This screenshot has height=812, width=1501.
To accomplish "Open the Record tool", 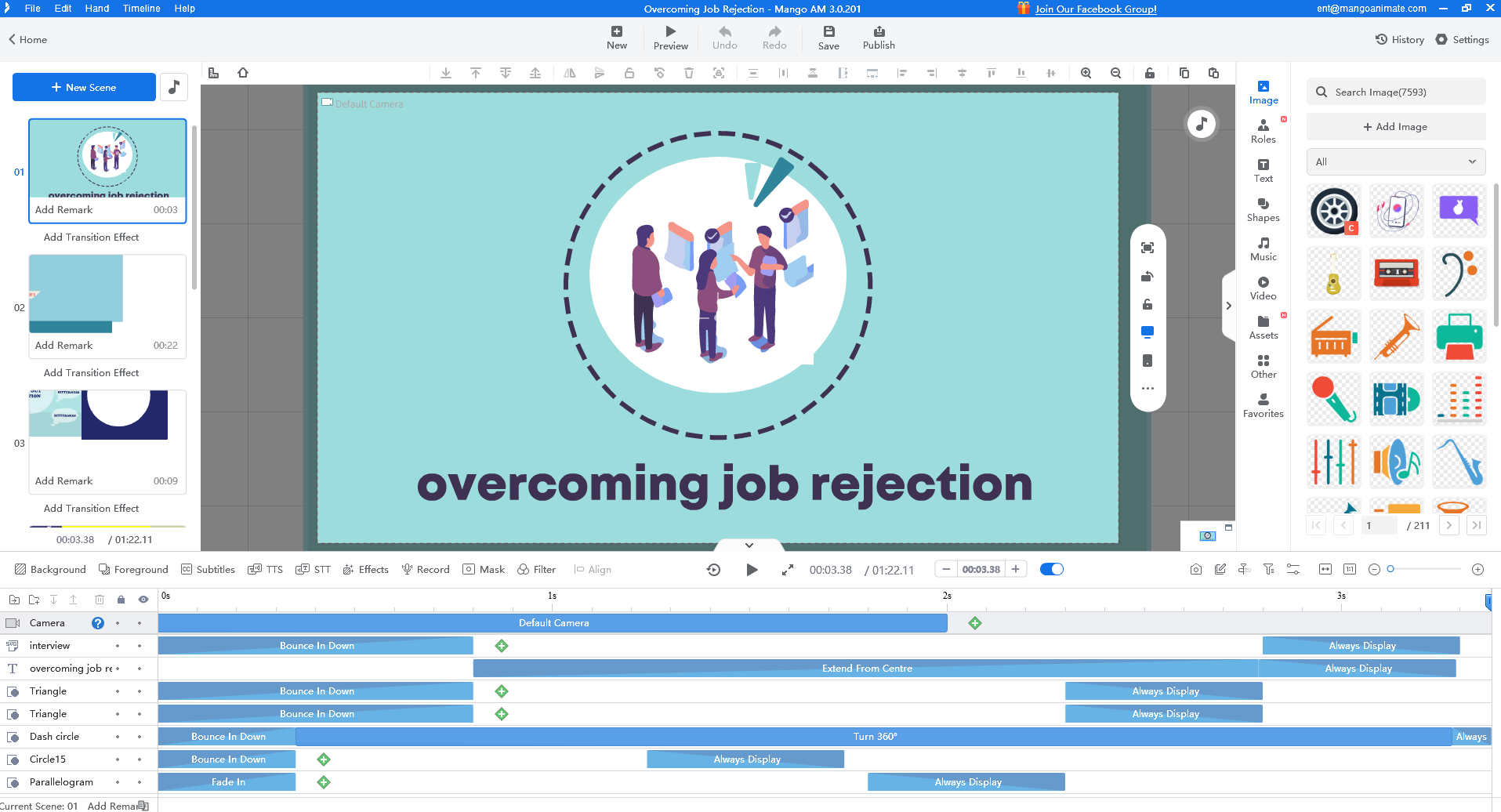I will point(425,569).
